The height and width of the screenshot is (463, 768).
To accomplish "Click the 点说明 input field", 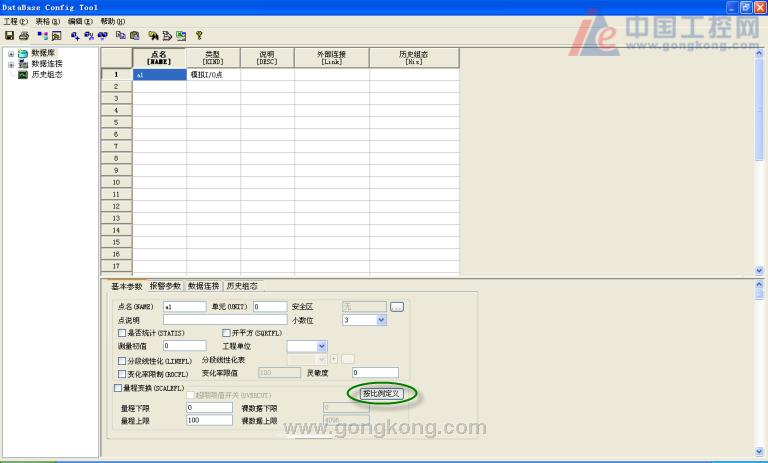I will 225,320.
